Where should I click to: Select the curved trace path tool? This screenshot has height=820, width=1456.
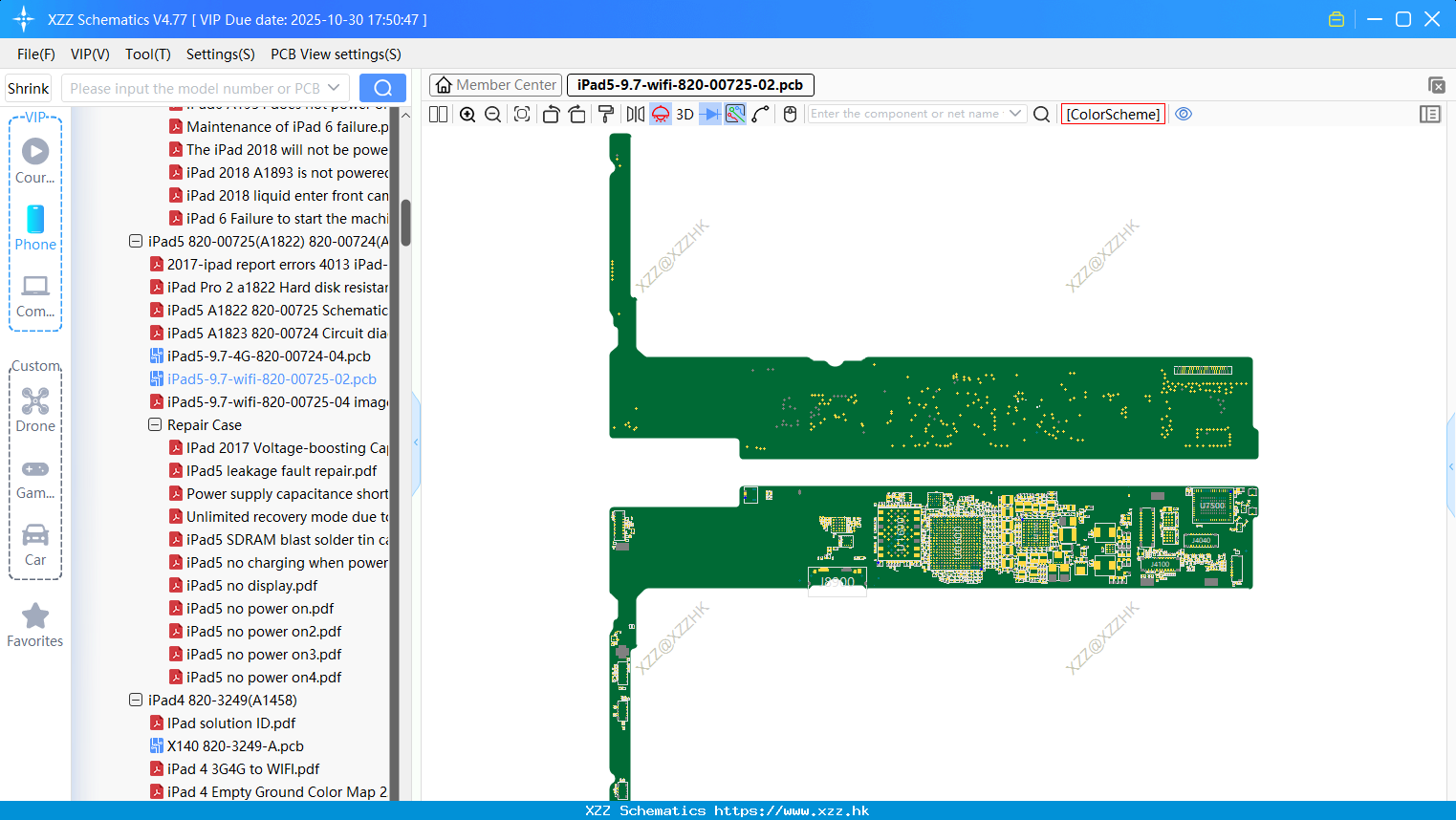tap(761, 114)
